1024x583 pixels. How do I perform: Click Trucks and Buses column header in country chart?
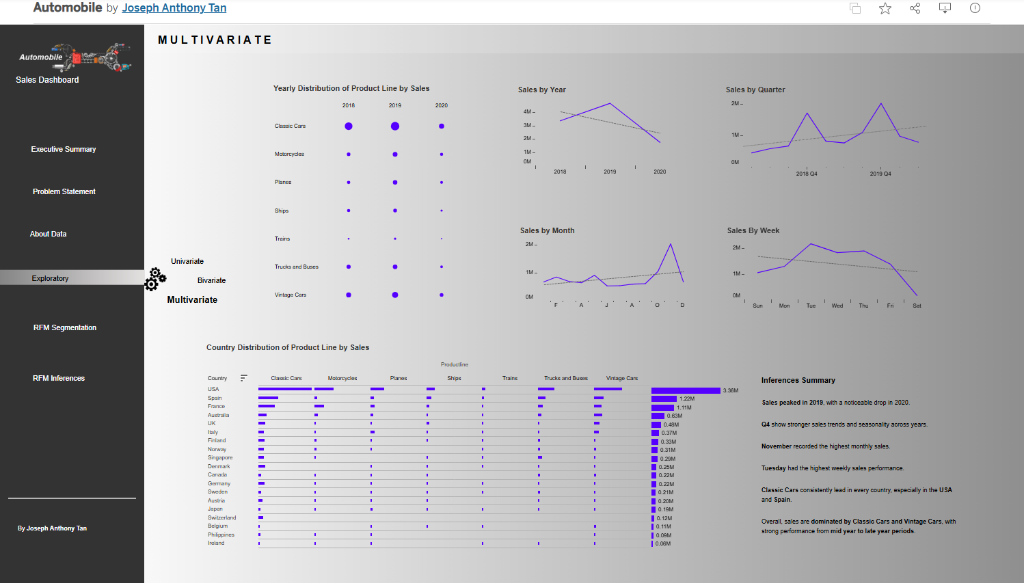566,379
